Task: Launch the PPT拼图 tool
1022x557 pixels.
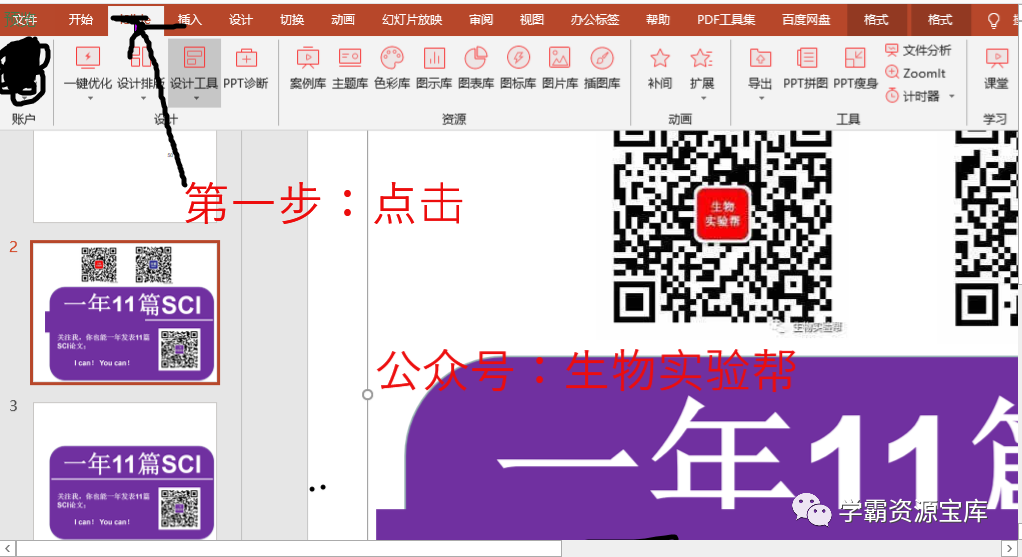Action: click(x=806, y=68)
